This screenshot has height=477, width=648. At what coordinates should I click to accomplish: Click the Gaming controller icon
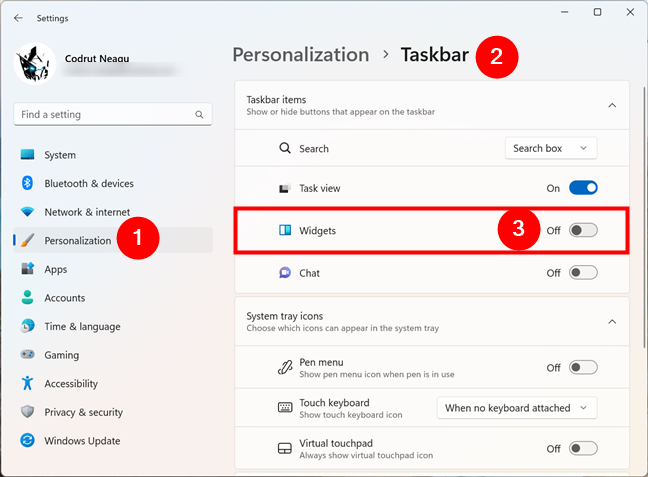(x=28, y=354)
